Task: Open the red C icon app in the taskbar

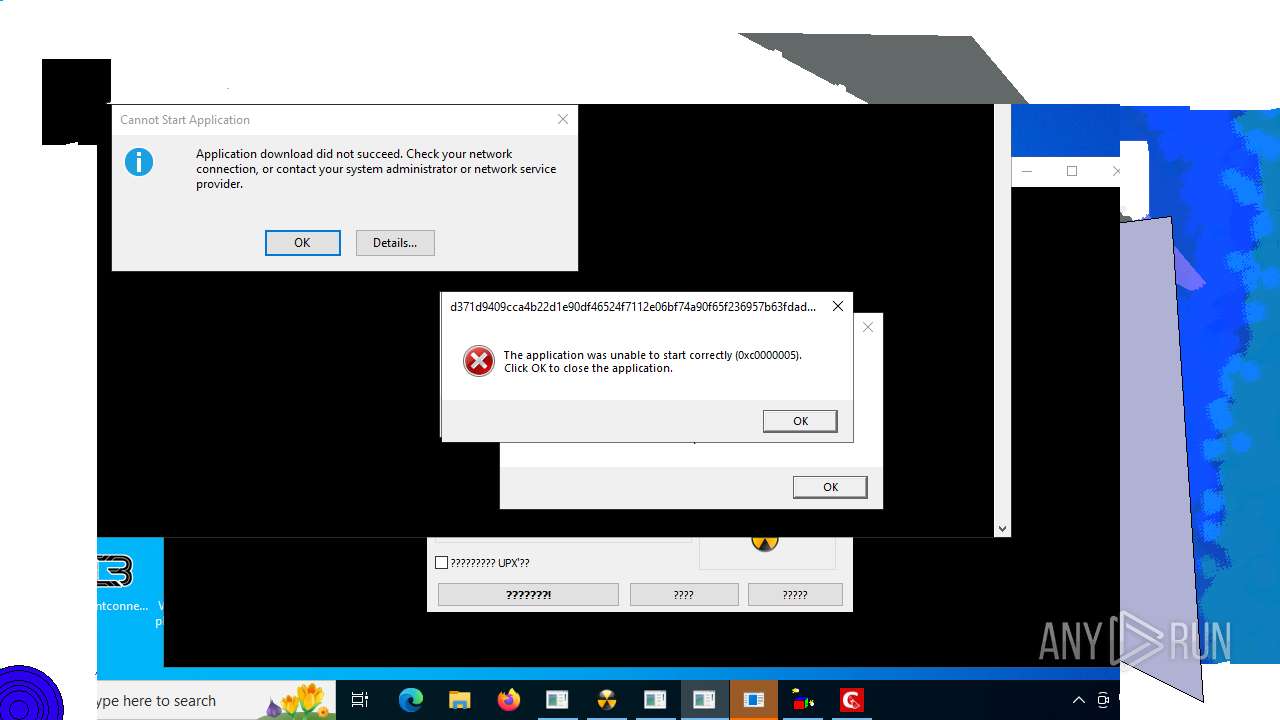Action: point(851,701)
